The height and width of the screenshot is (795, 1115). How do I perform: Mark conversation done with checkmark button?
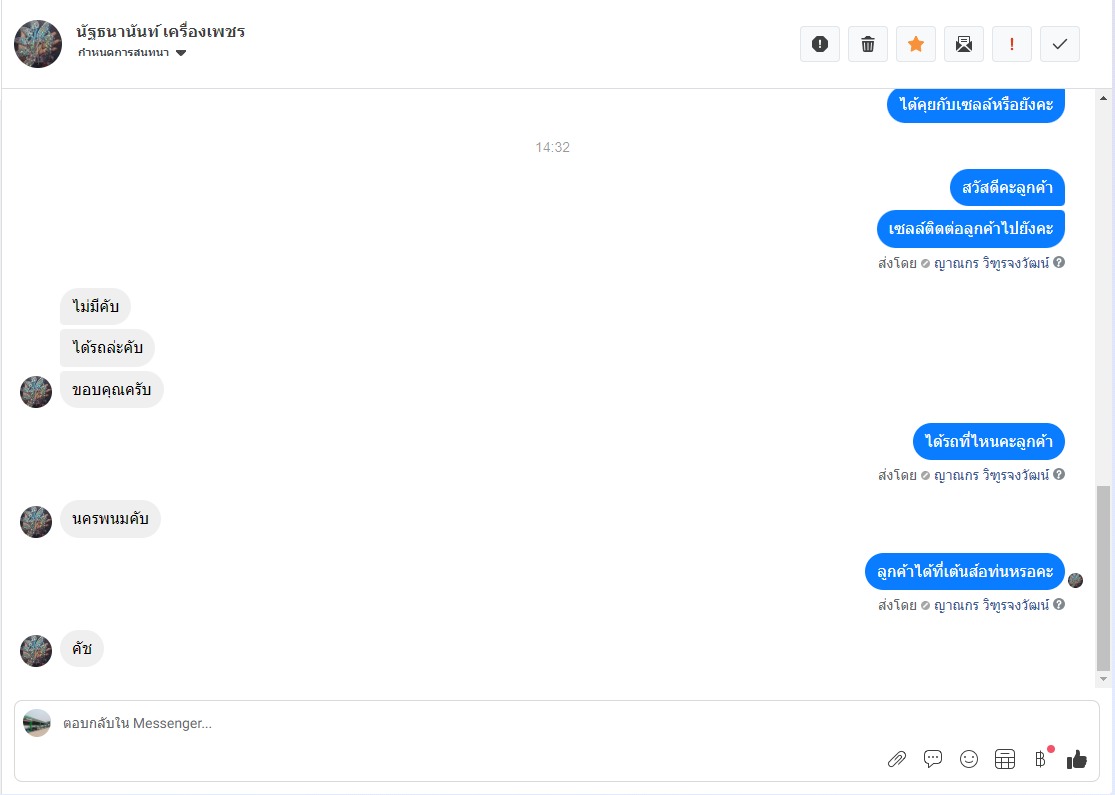coord(1060,44)
